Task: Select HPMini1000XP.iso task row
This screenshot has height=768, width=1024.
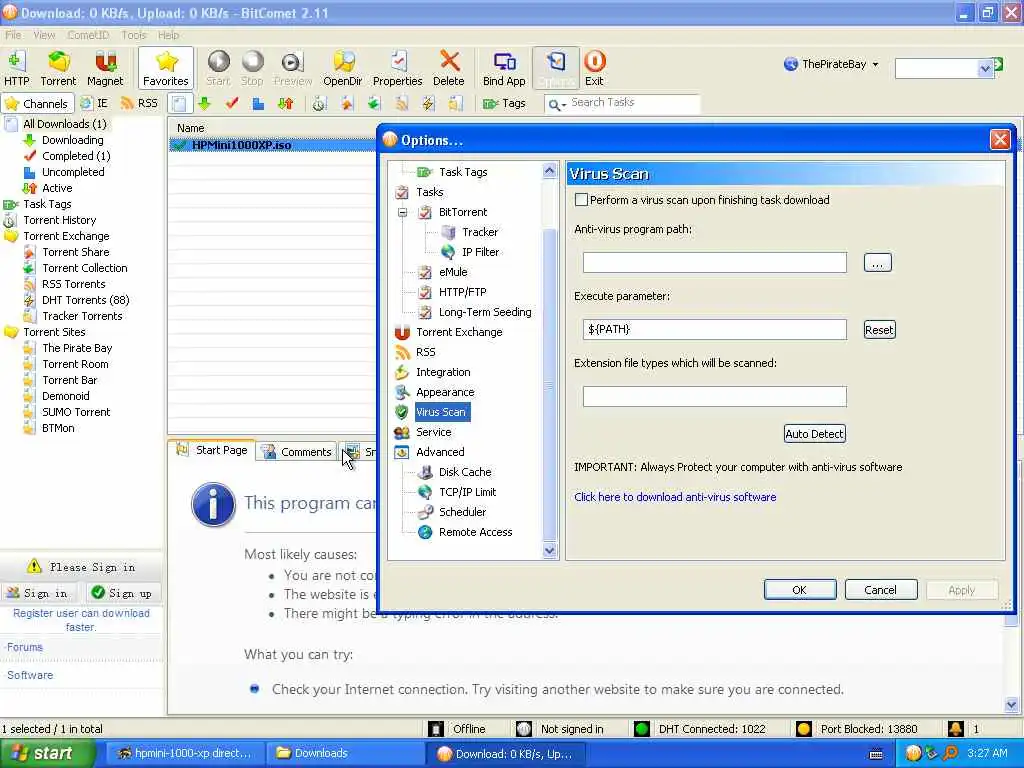Action: 272,145
